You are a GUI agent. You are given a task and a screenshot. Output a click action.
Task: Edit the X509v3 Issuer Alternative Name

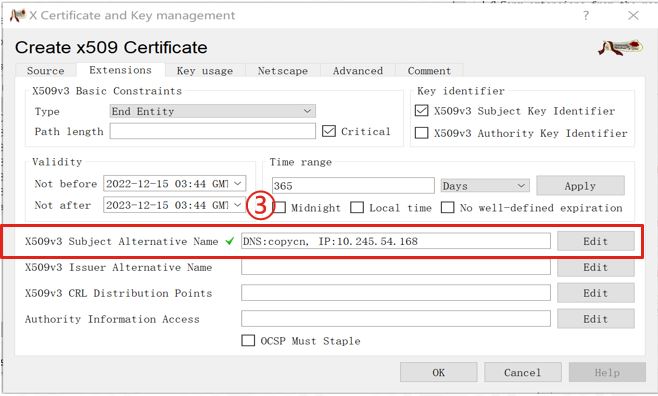tap(595, 267)
